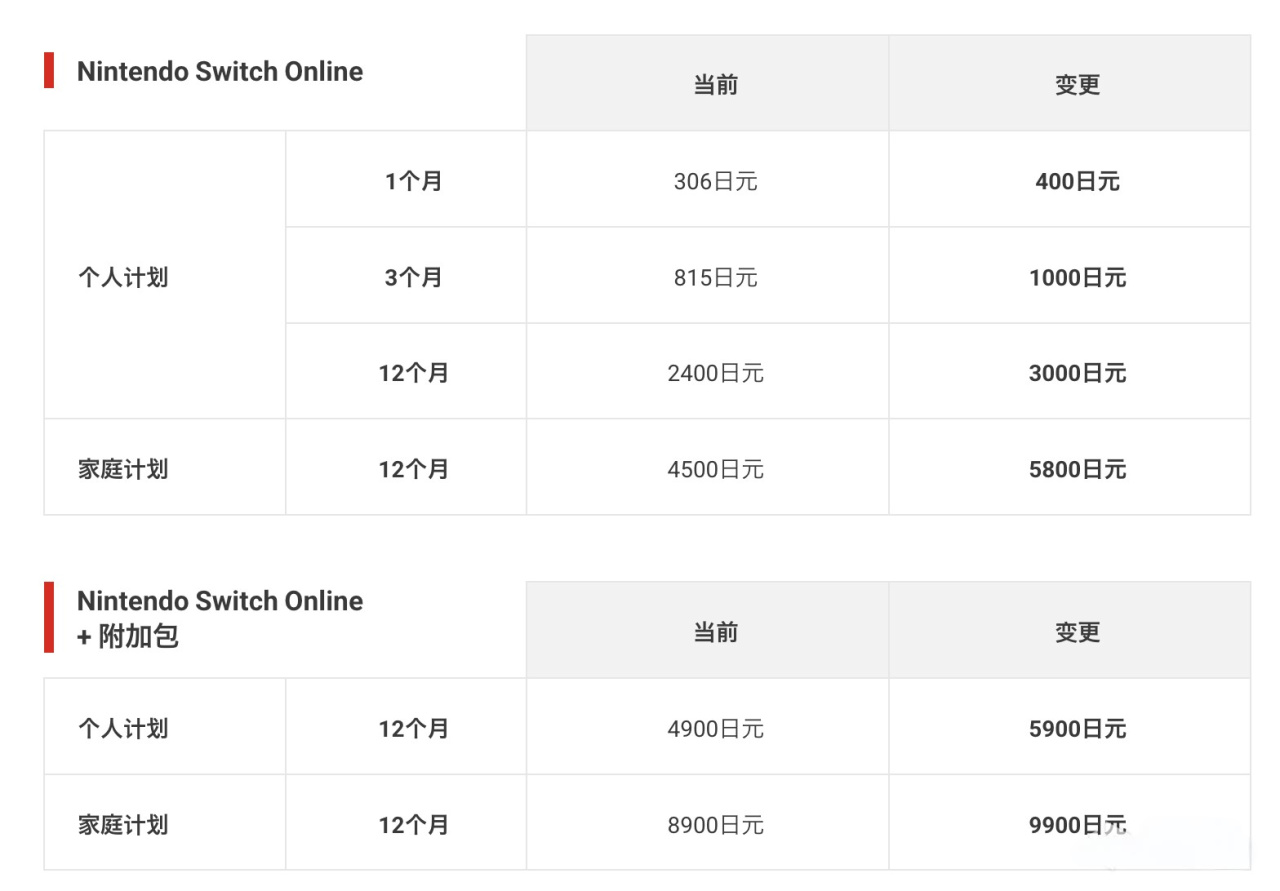Select the 5900日元 expansion pack price

click(x=1077, y=729)
